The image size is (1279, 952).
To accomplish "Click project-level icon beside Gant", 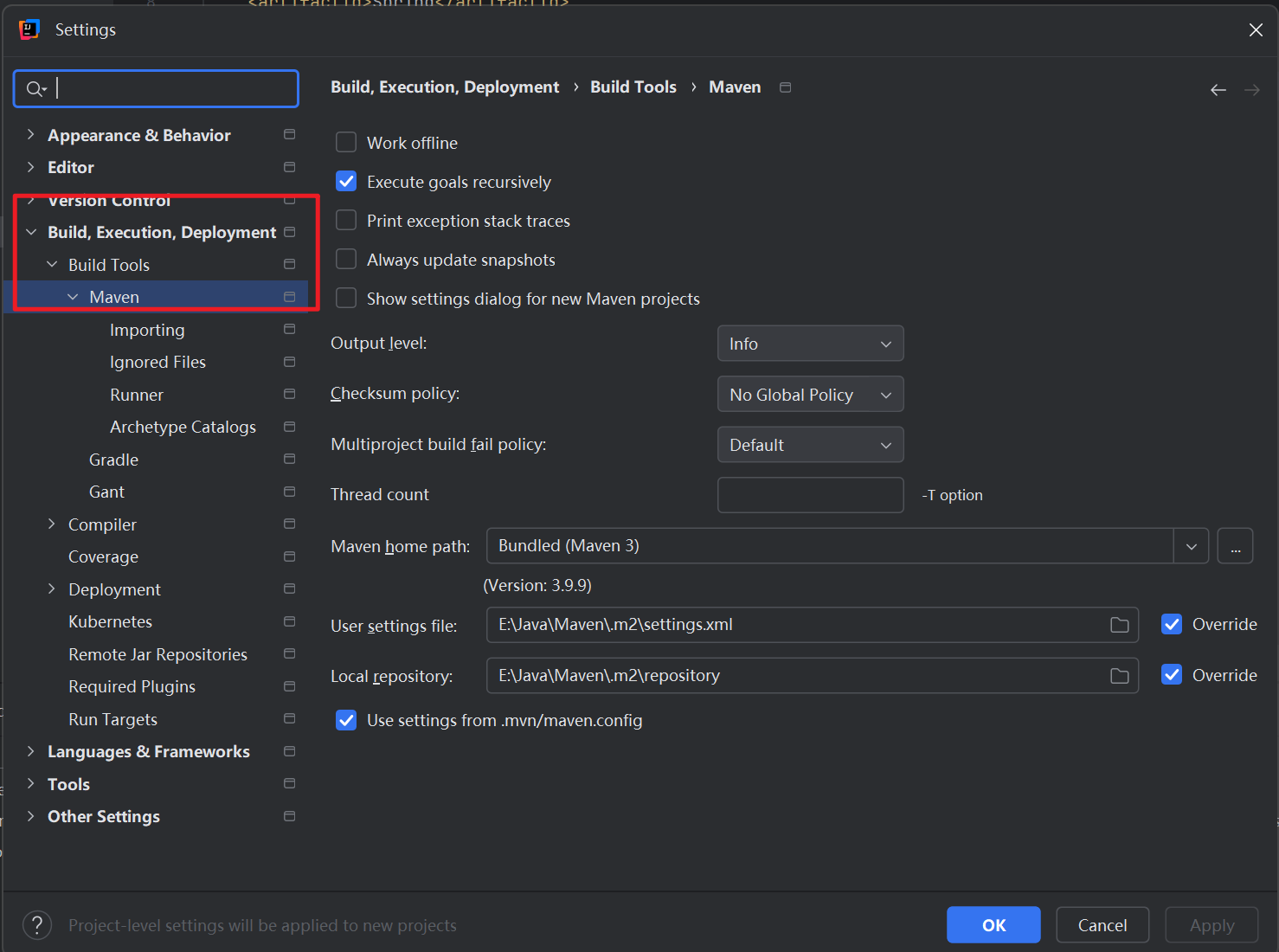I will (290, 492).
